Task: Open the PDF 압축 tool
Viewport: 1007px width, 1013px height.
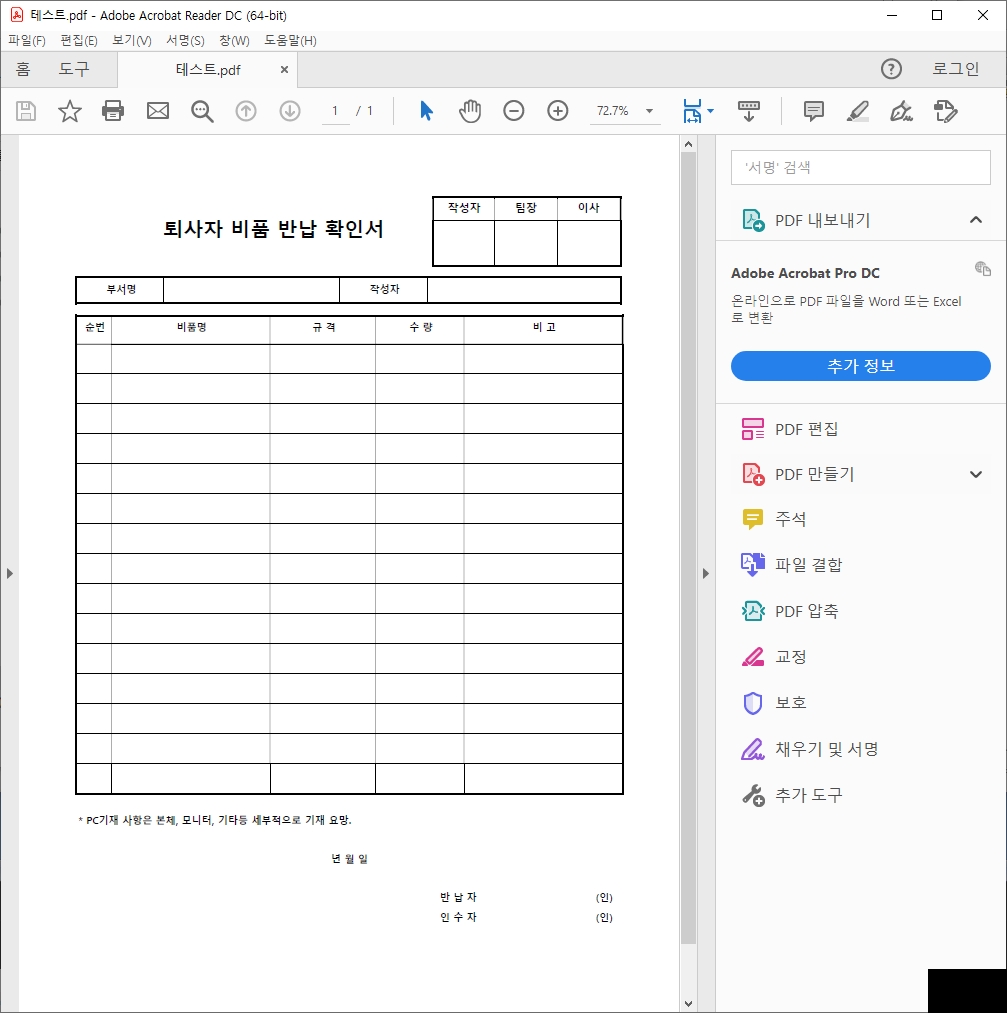Action: click(x=790, y=611)
